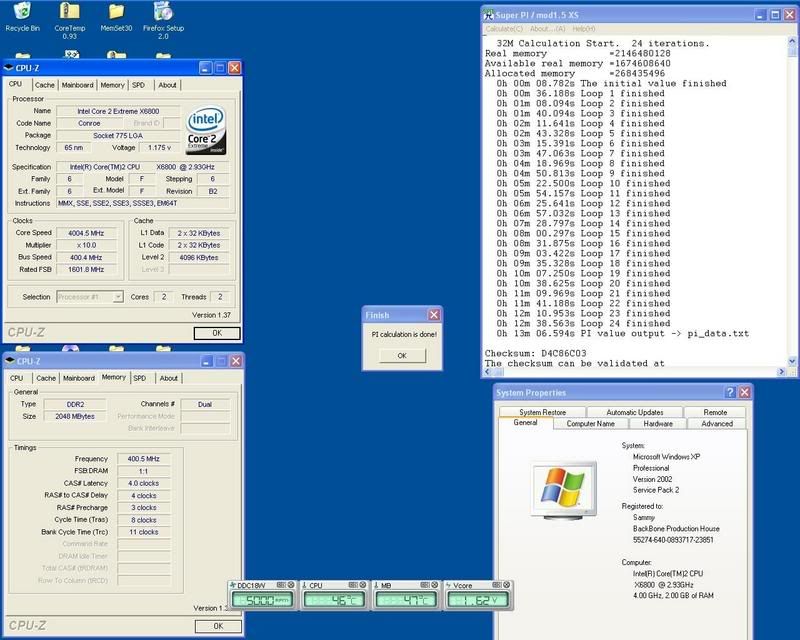Viewport: 800px width, 640px height.
Task: Click the 1.62 V display on Vcore gadget
Action: [478, 600]
